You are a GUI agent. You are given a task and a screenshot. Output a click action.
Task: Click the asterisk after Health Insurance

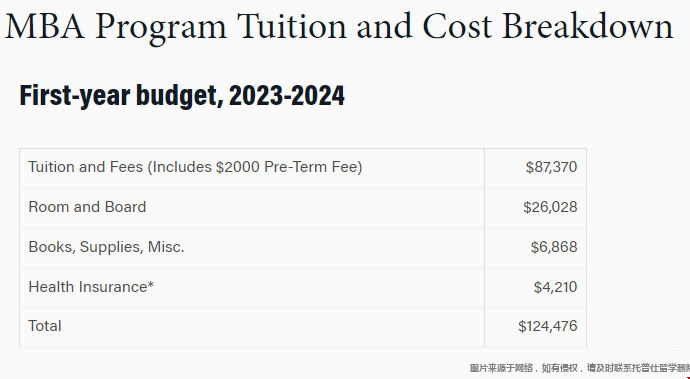point(150,284)
